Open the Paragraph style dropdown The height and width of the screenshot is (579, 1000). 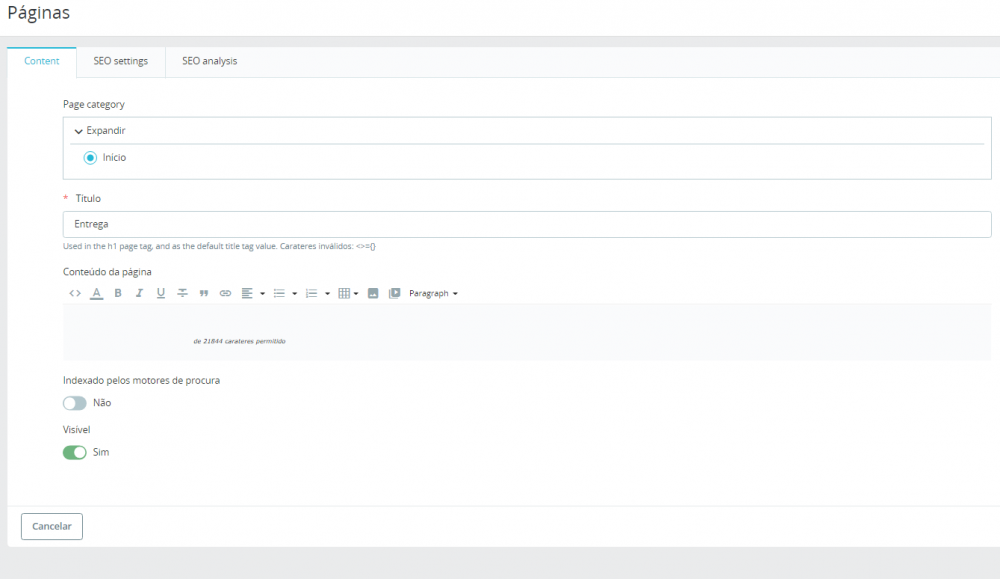[x=433, y=292]
